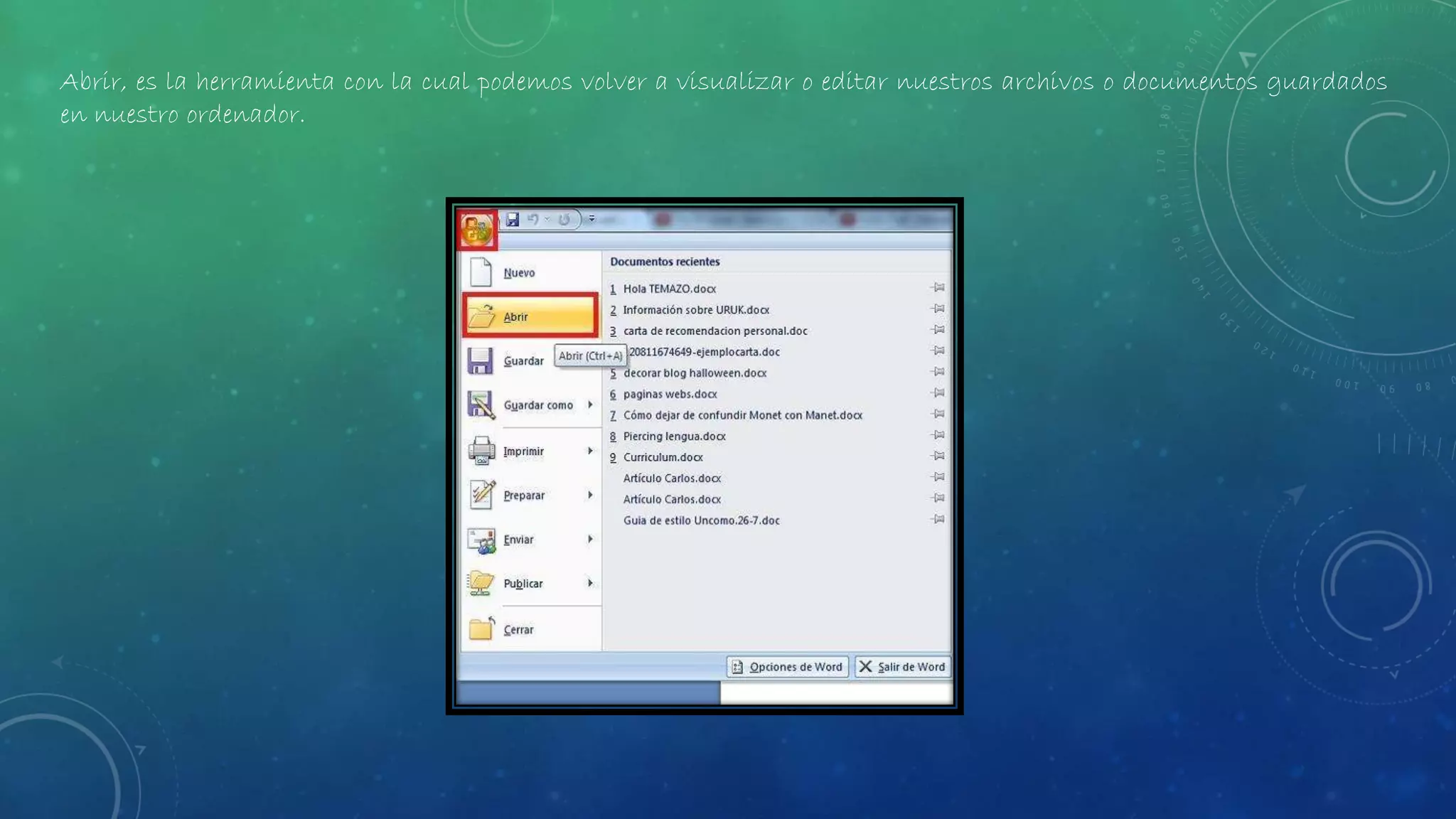Select the Nuevo menu entry
Viewport: 1456px width, 819px height.
click(531, 272)
